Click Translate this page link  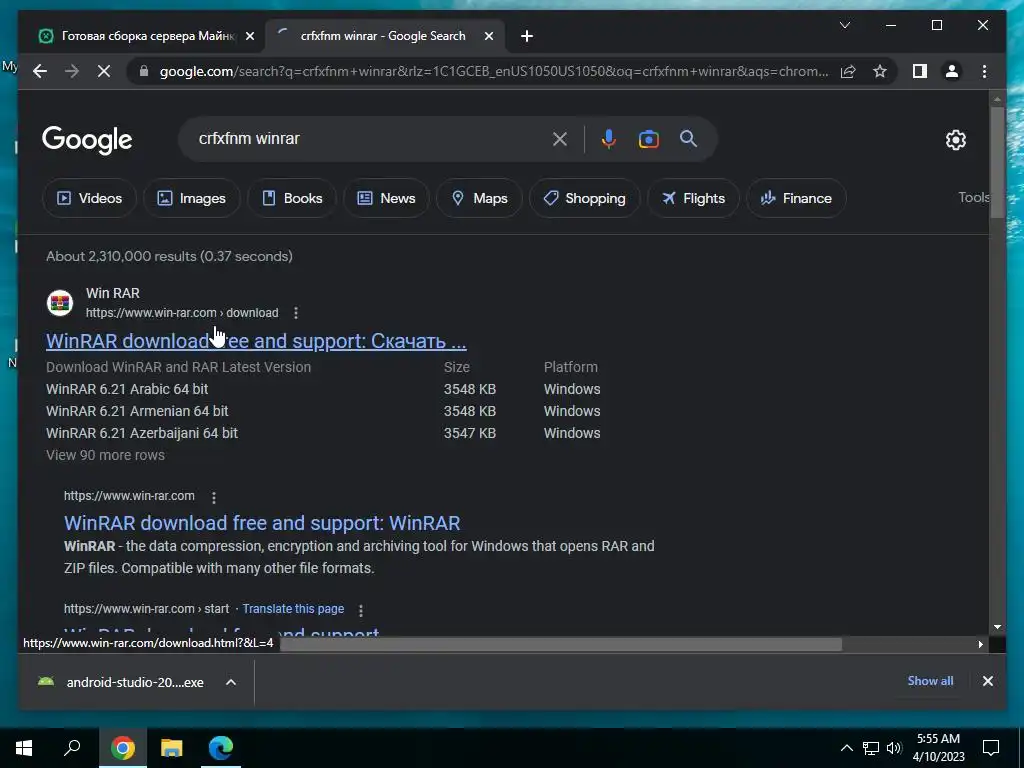(x=293, y=609)
